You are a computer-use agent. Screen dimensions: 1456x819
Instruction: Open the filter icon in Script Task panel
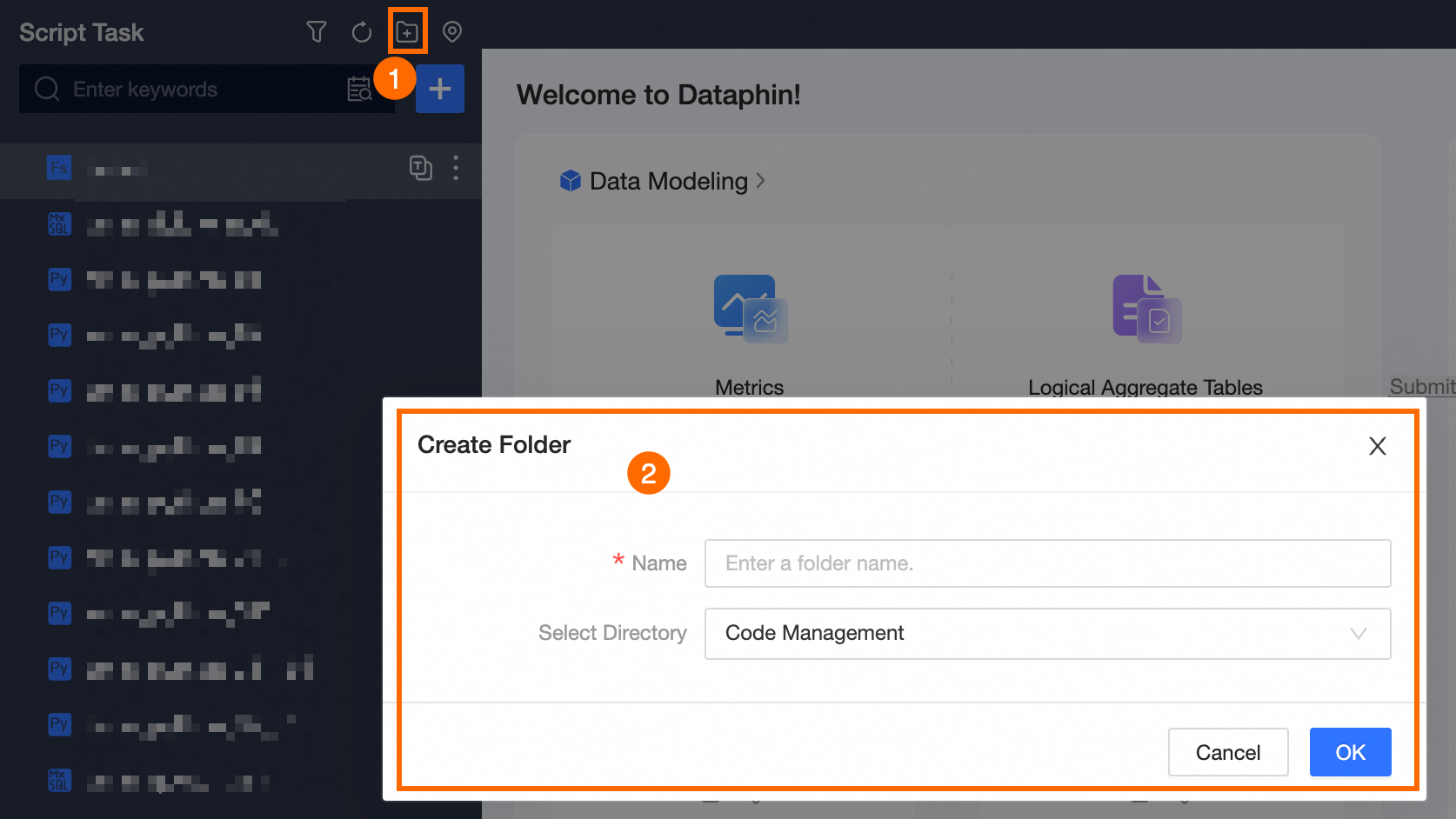click(316, 31)
